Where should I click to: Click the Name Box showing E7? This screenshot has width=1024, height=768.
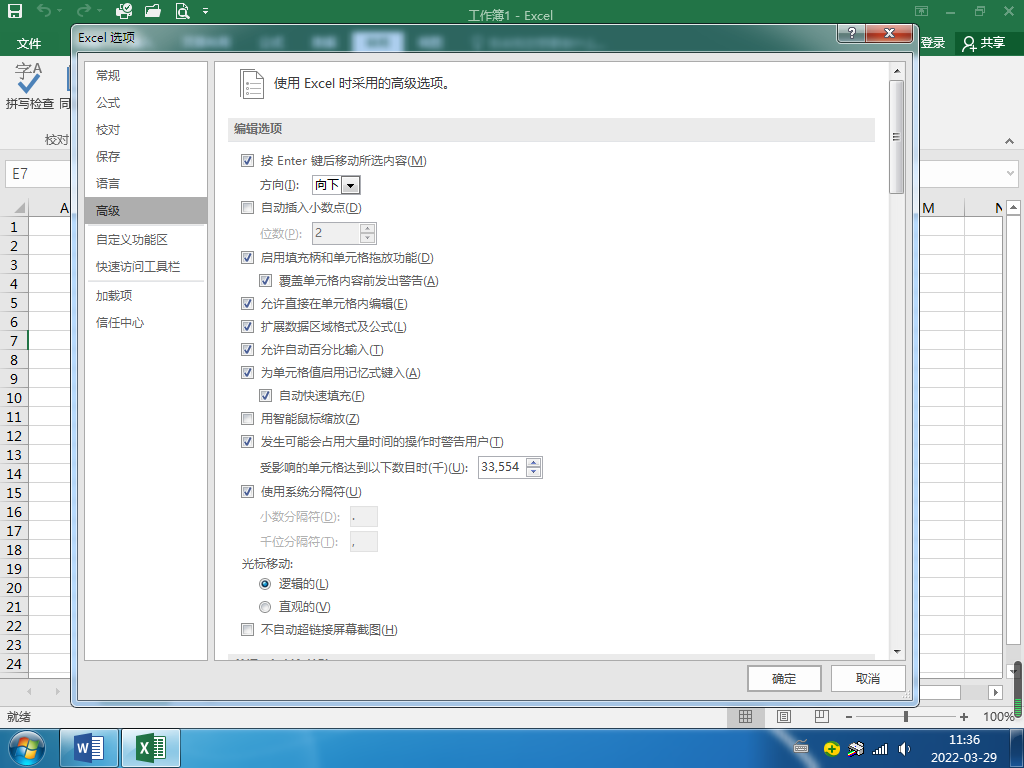tap(38, 174)
